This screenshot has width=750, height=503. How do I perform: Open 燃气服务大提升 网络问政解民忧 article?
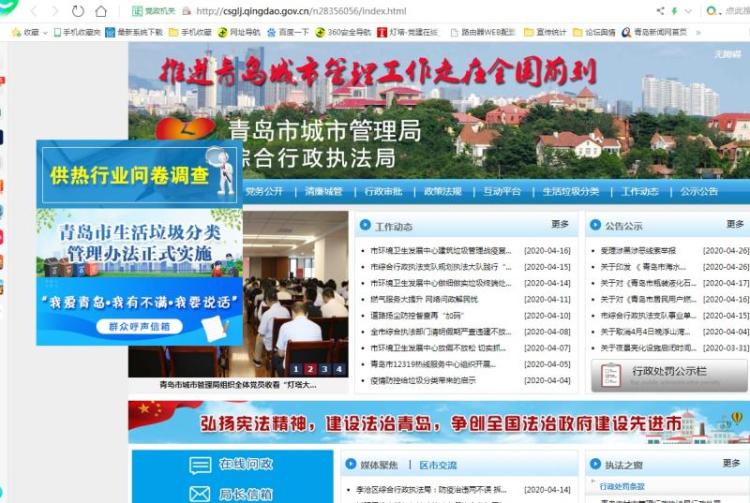424,299
